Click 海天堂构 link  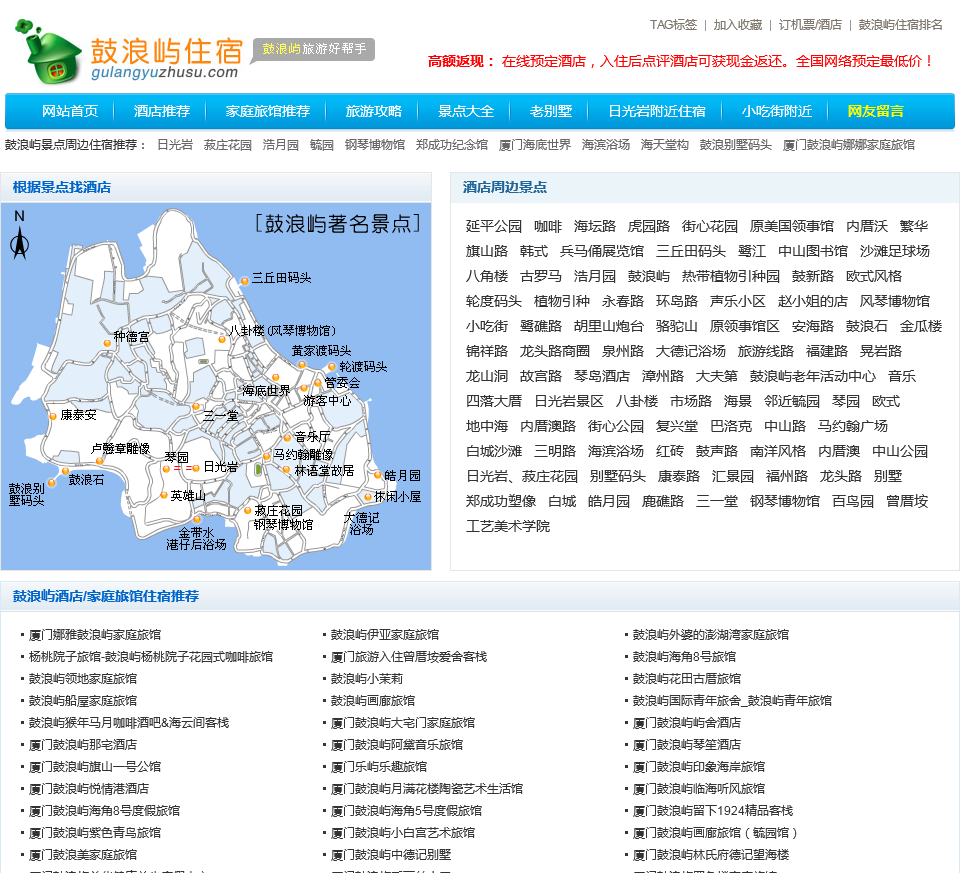tap(664, 144)
